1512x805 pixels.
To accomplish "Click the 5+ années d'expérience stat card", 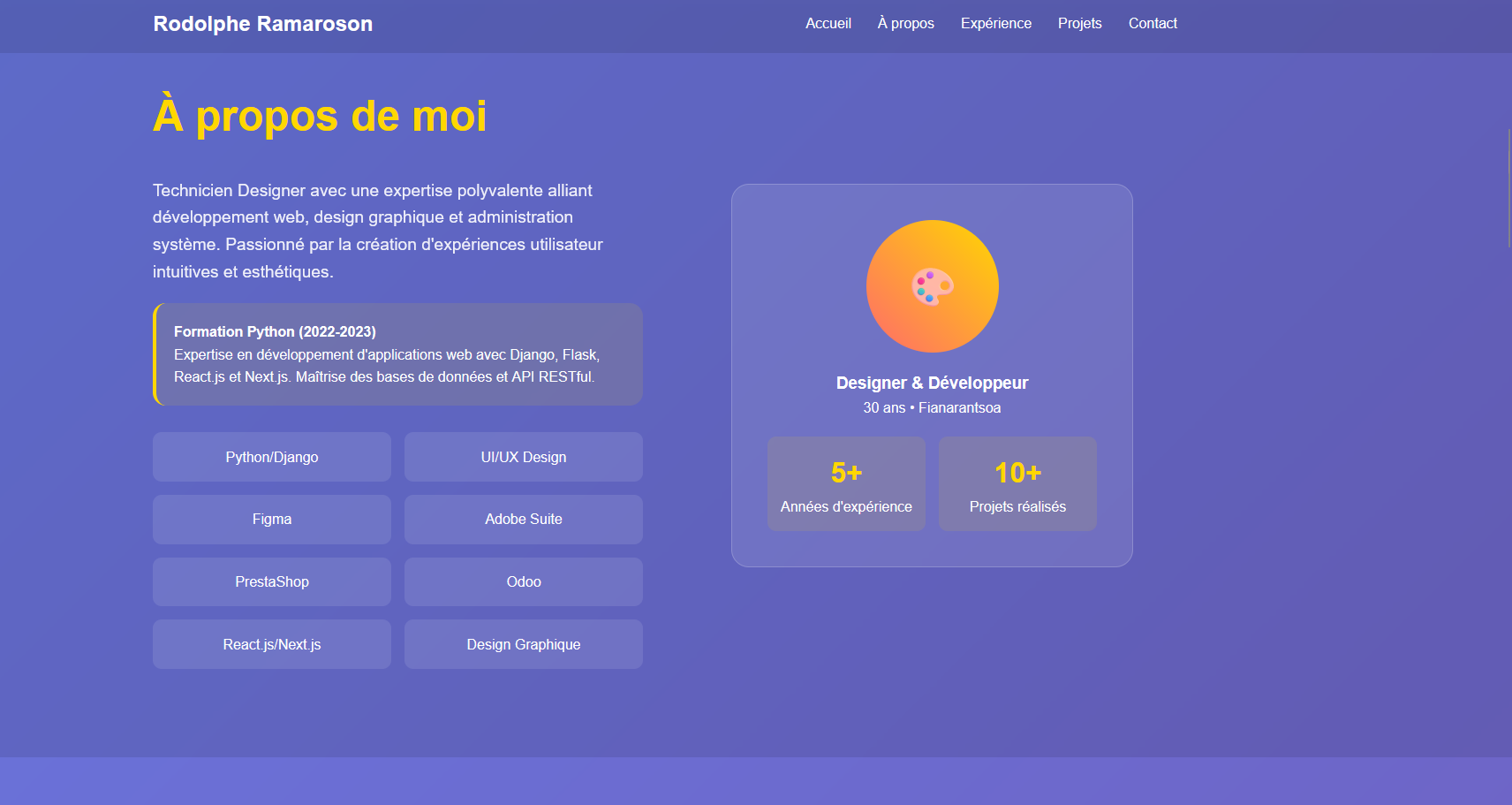I will [845, 483].
